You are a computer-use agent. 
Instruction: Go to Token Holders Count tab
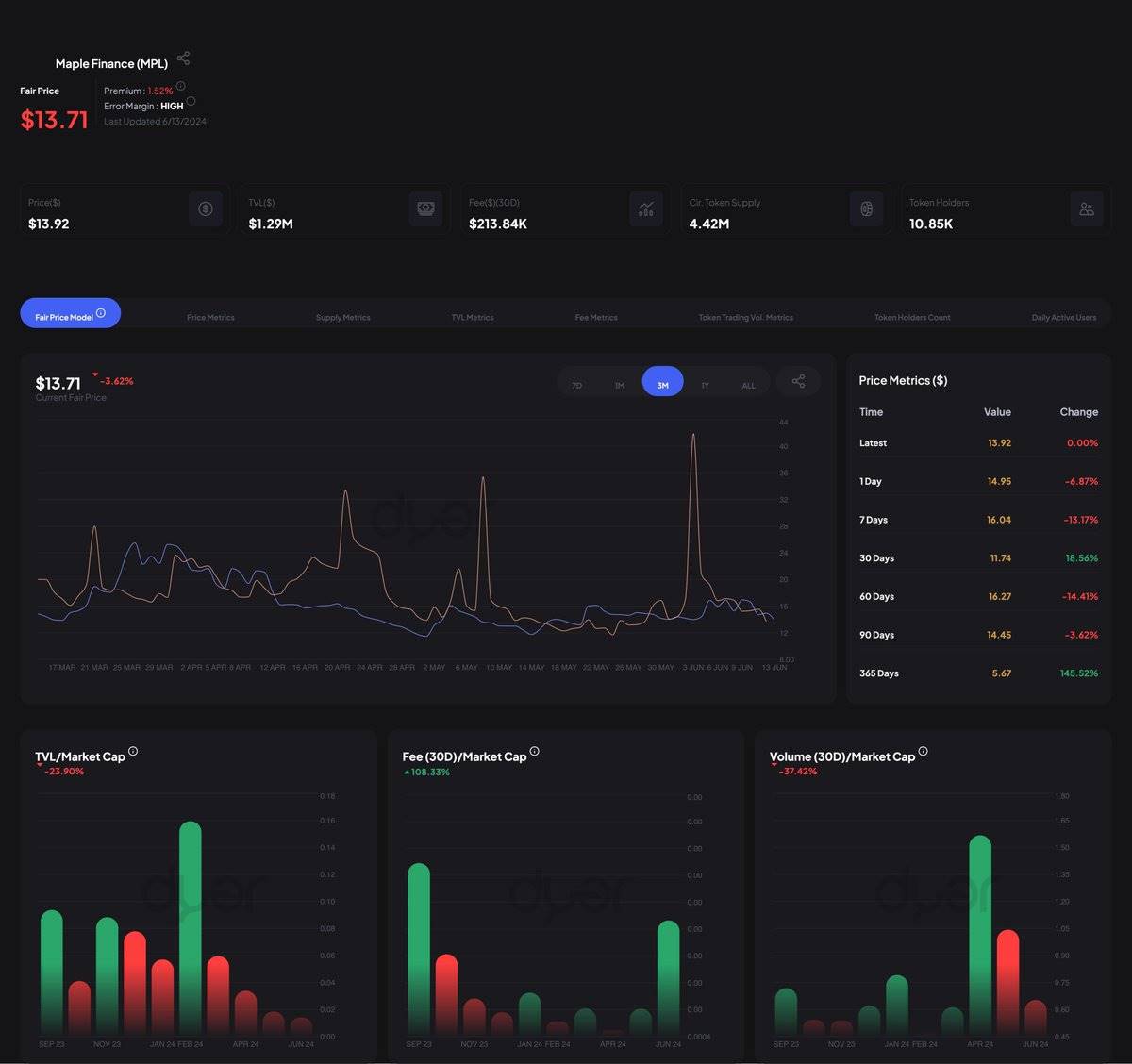[x=912, y=317]
